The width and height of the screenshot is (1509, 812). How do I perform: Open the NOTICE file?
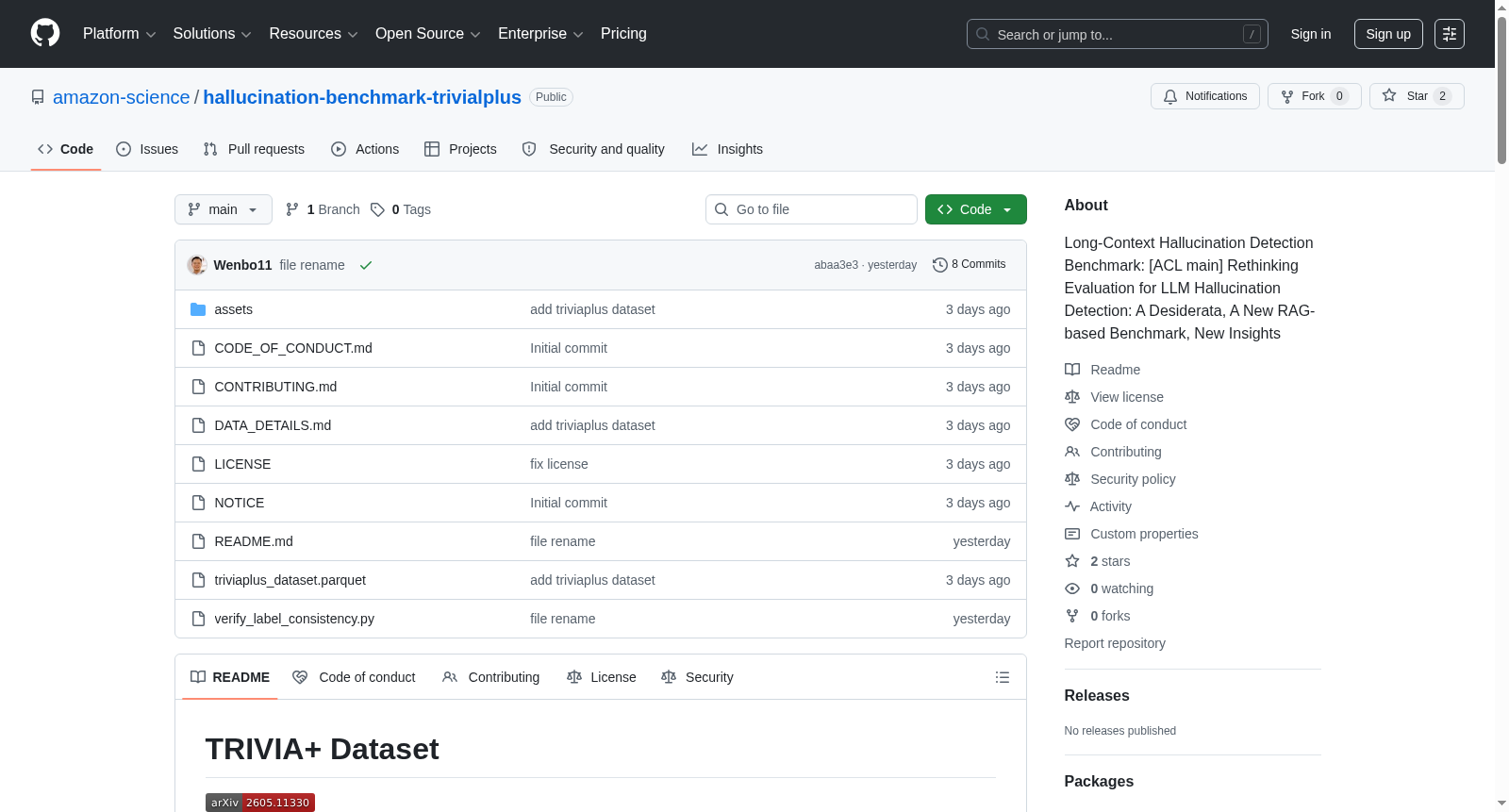click(x=239, y=503)
